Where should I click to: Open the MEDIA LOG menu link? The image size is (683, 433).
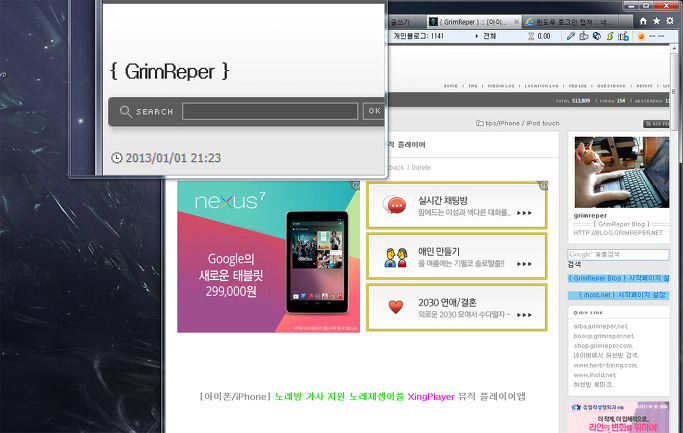coord(501,86)
